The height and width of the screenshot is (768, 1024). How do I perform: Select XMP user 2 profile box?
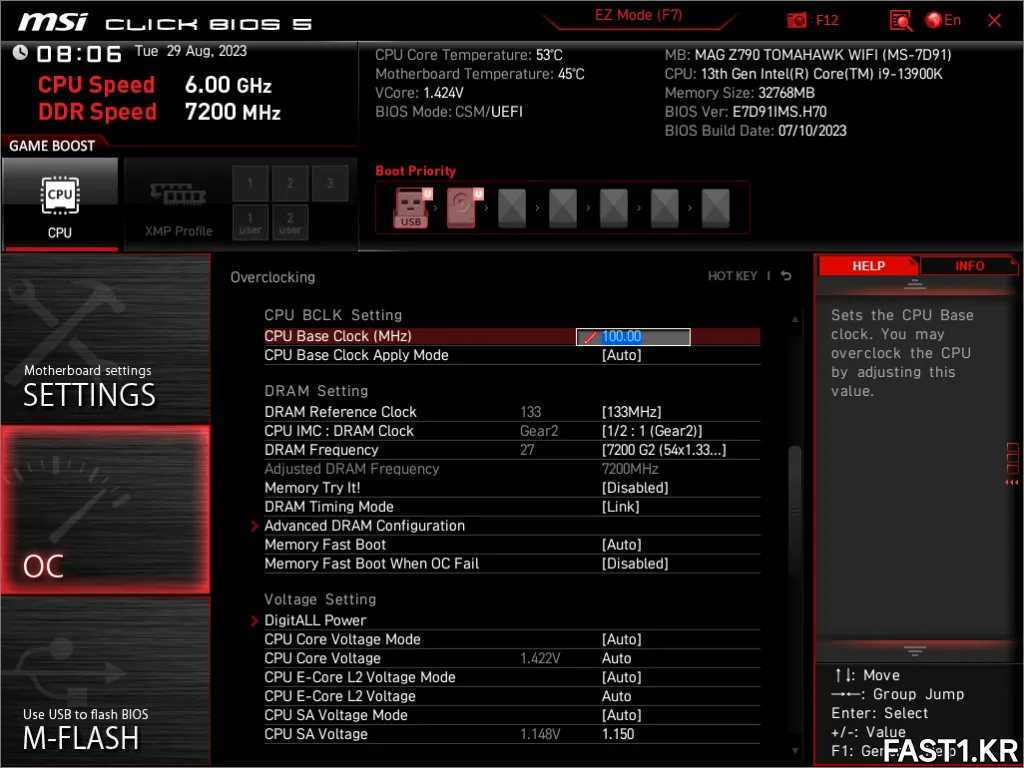pos(290,223)
